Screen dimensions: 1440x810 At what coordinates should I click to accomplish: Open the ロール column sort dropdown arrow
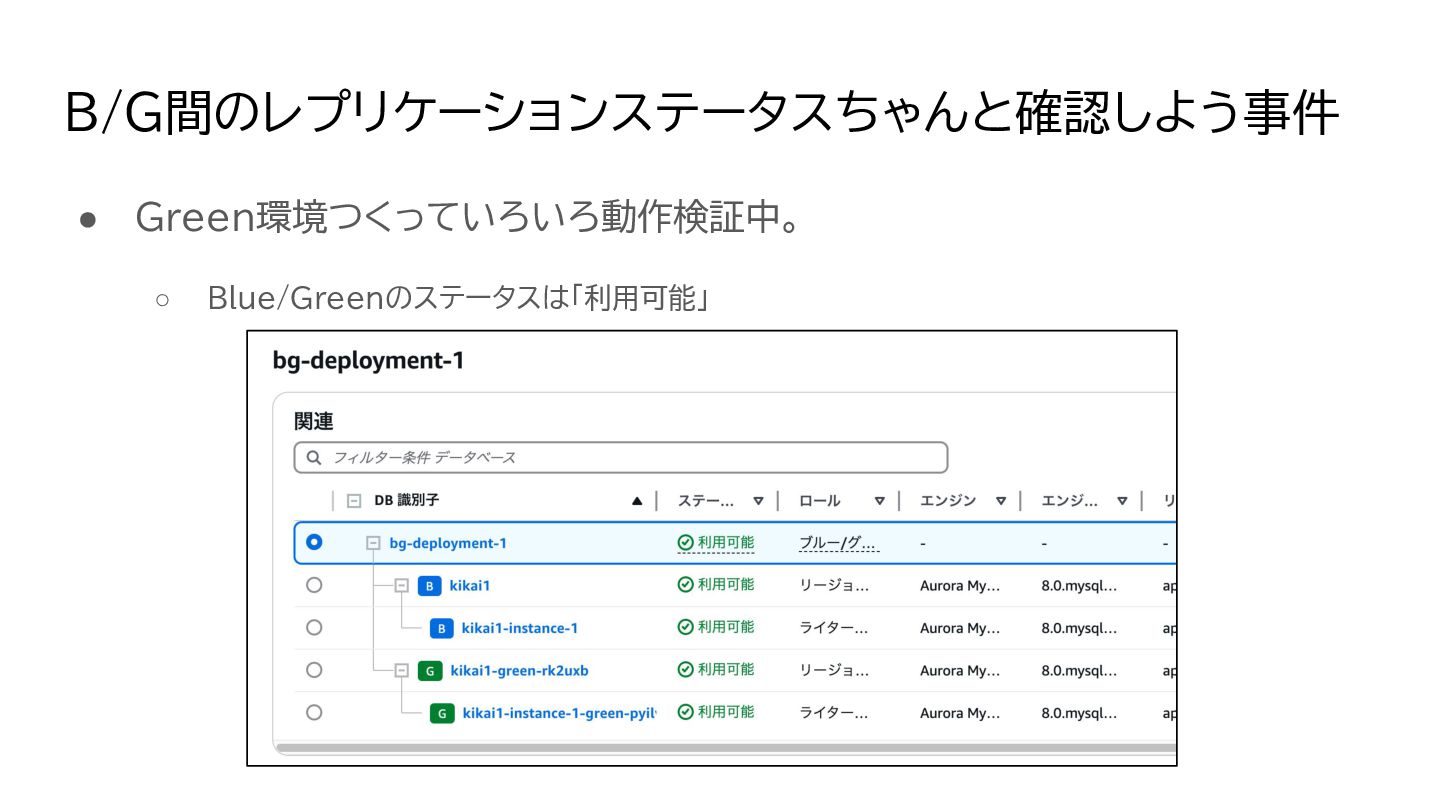coord(880,501)
